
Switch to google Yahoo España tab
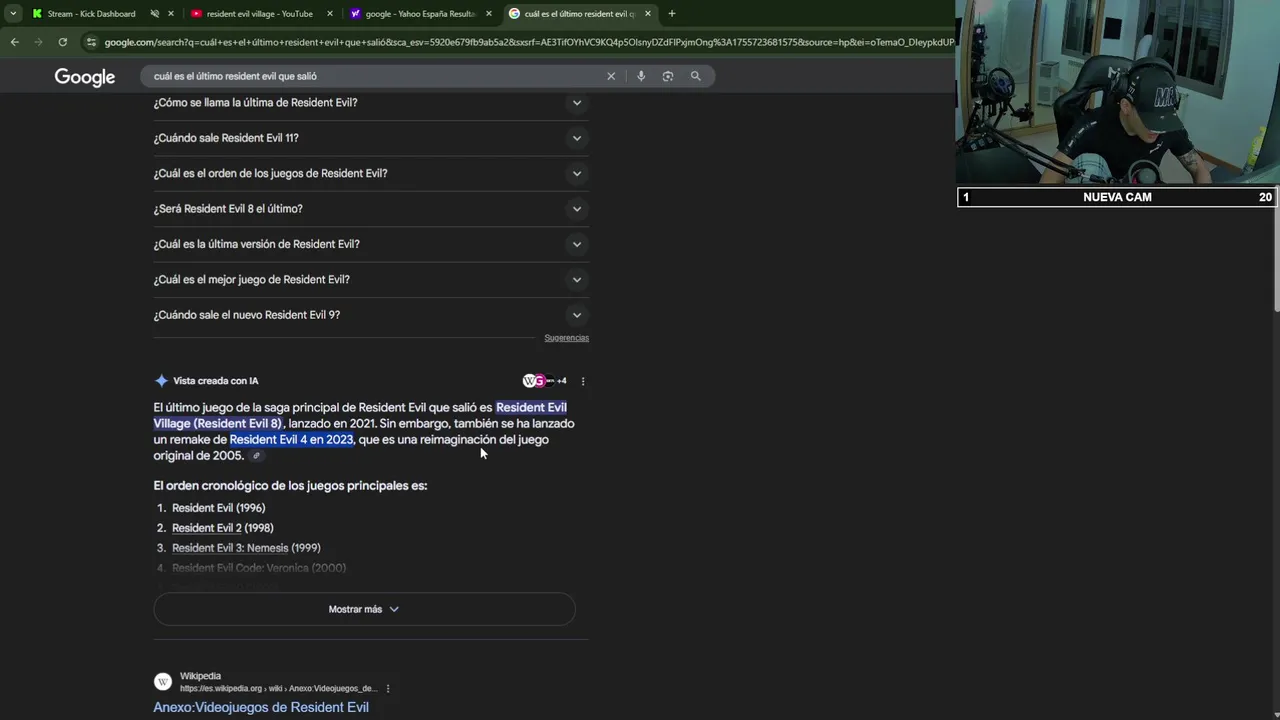click(x=420, y=14)
